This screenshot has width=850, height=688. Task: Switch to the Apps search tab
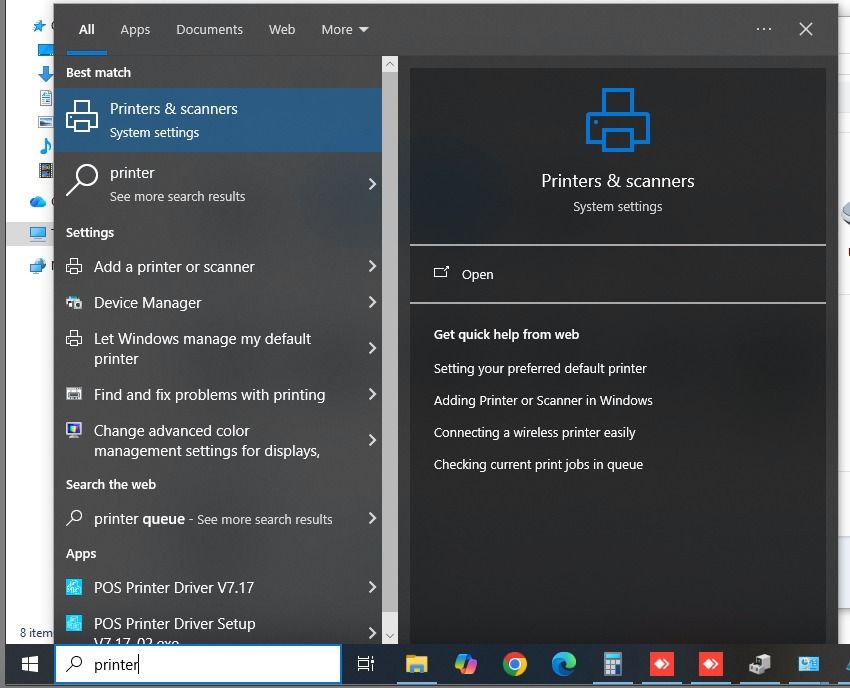pos(135,29)
